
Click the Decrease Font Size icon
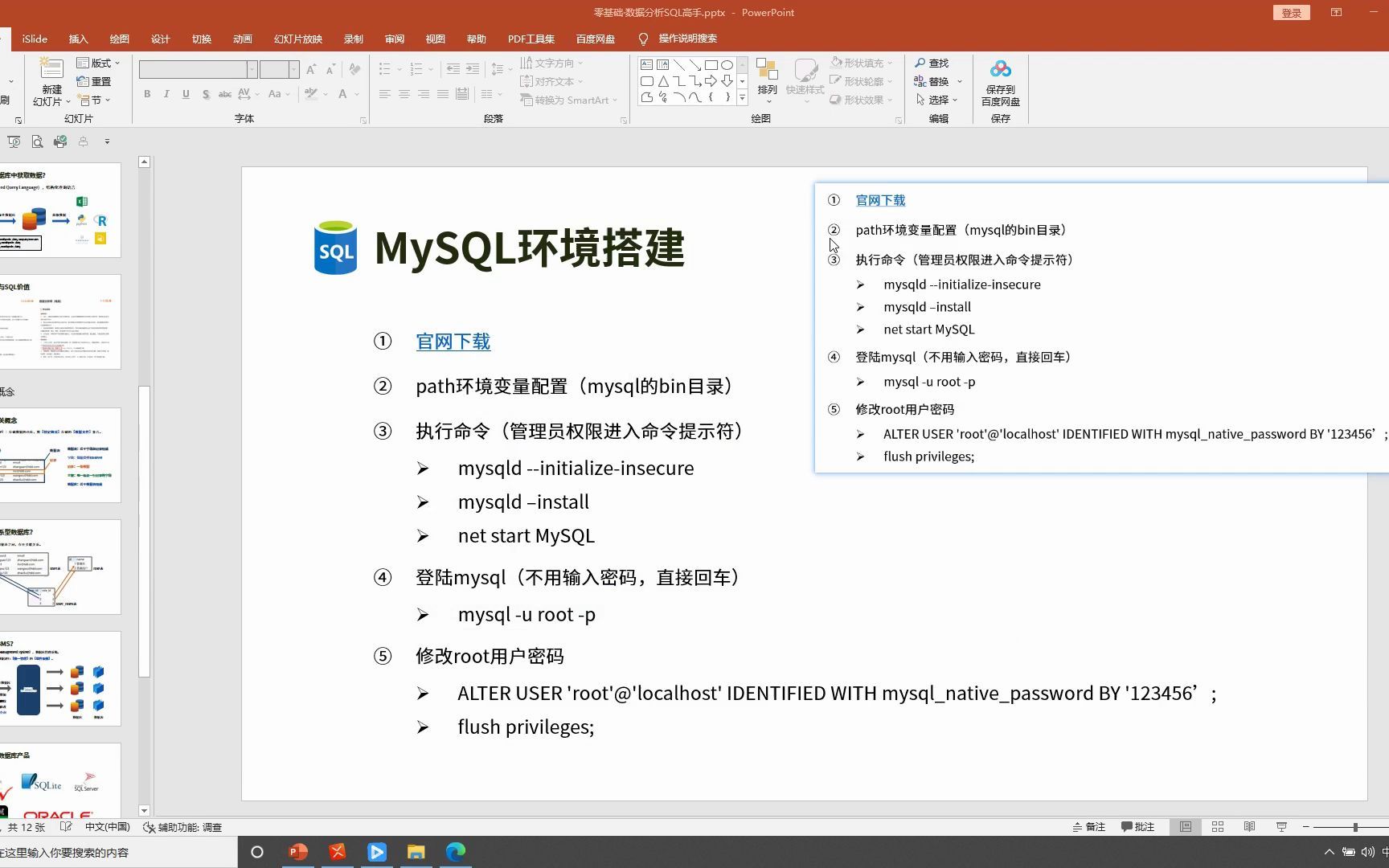[x=330, y=70]
